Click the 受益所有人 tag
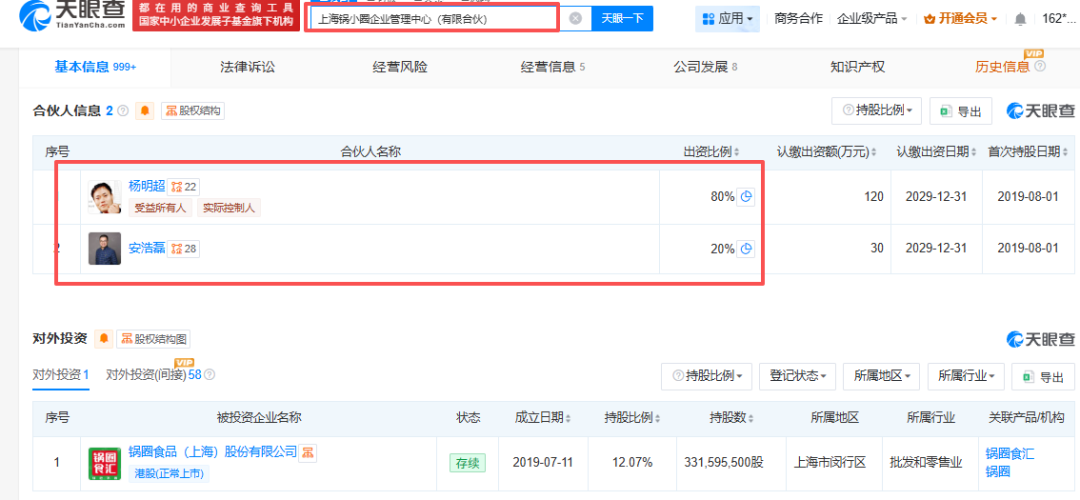The image size is (1080, 500). (160, 208)
